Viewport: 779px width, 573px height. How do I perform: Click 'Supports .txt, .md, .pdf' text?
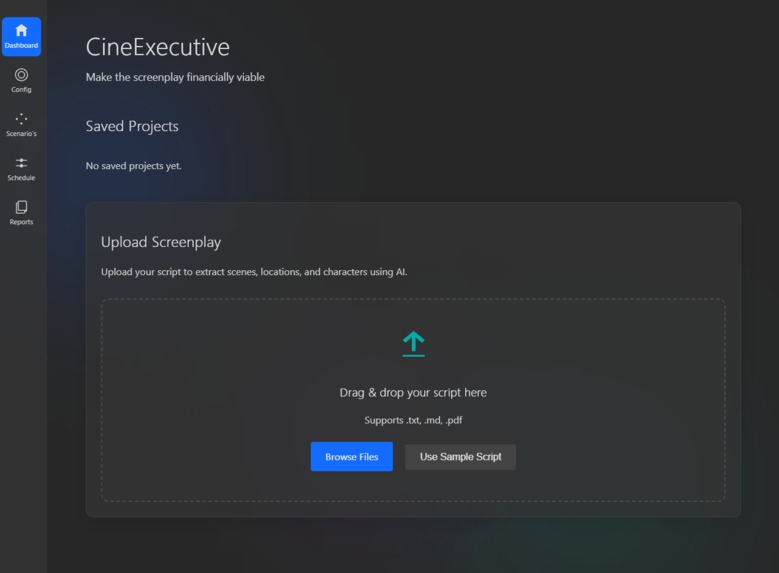click(x=413, y=420)
